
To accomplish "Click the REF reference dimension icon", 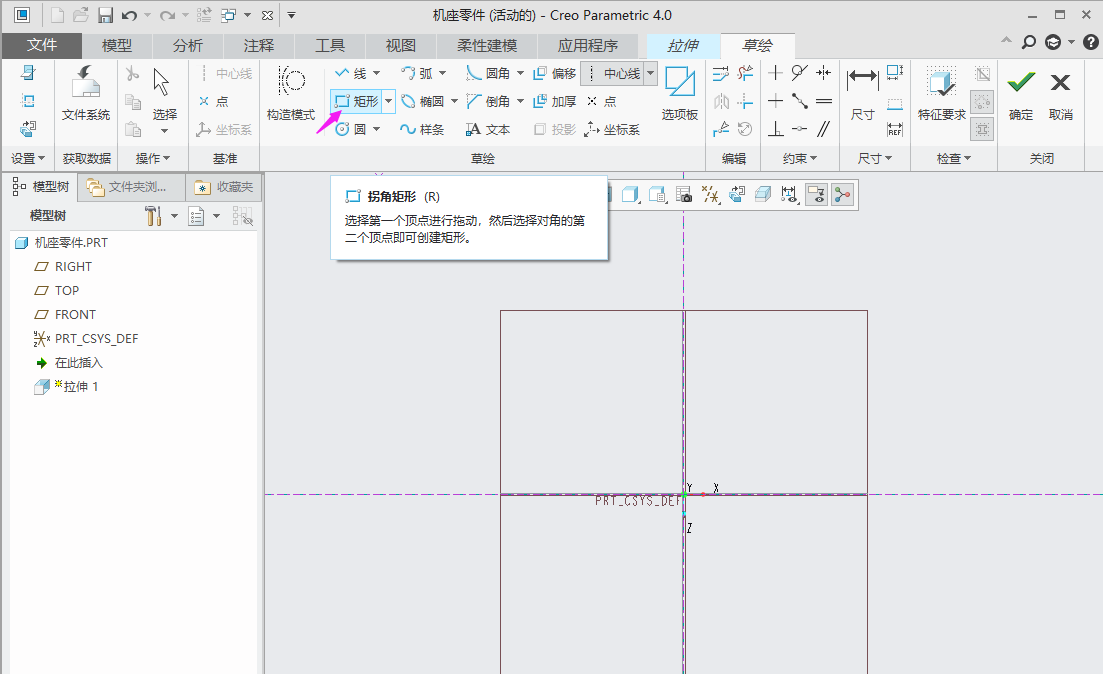I will tap(895, 129).
